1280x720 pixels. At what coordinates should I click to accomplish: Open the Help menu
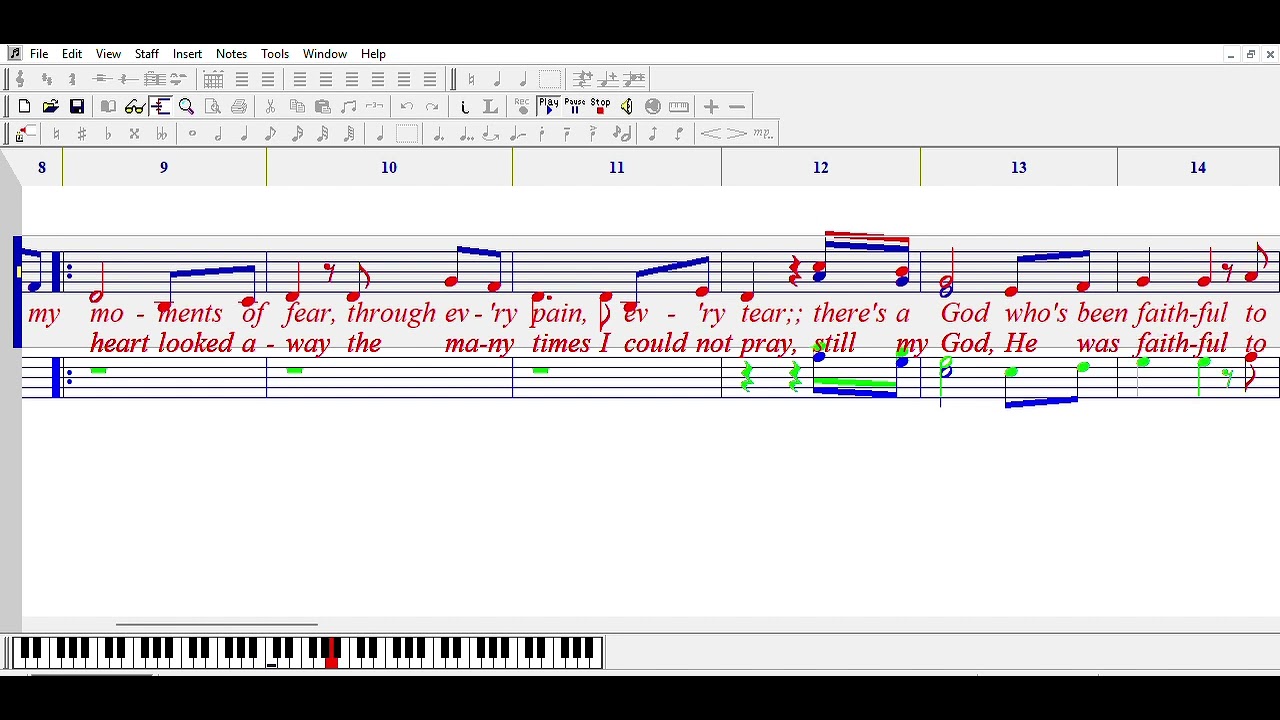click(x=373, y=54)
